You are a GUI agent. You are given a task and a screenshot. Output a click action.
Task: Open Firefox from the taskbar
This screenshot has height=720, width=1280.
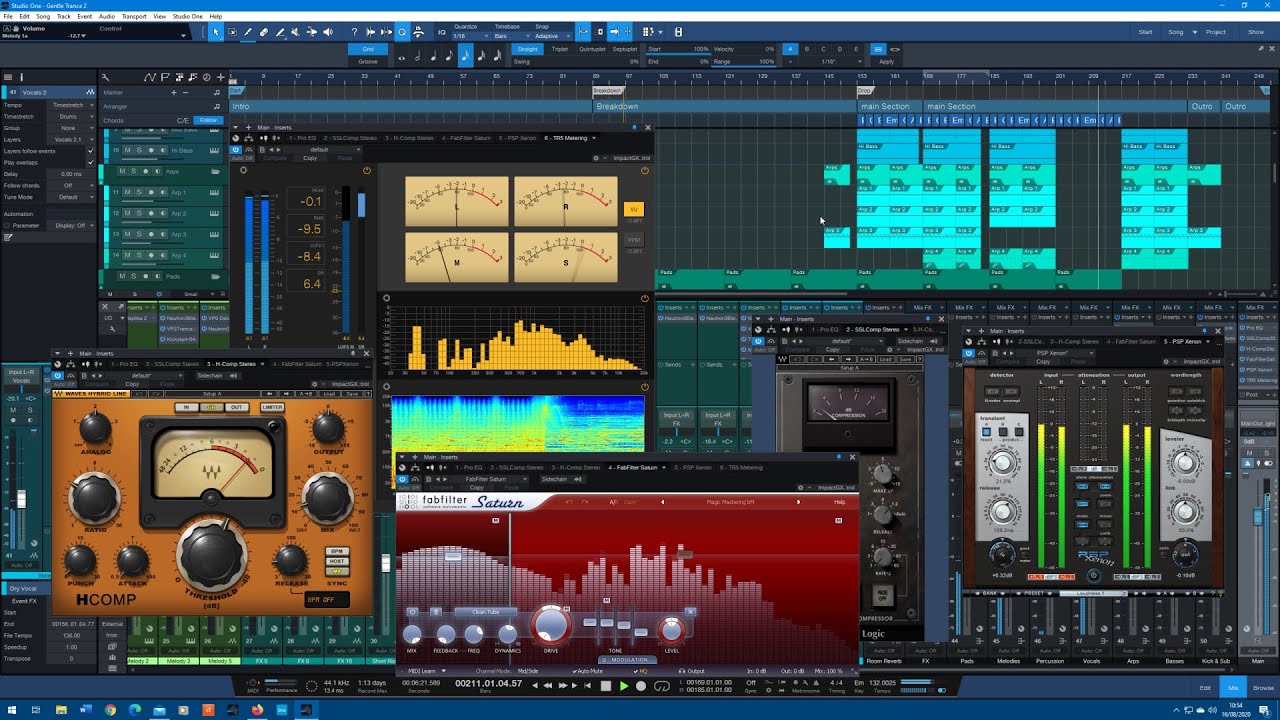tap(257, 710)
